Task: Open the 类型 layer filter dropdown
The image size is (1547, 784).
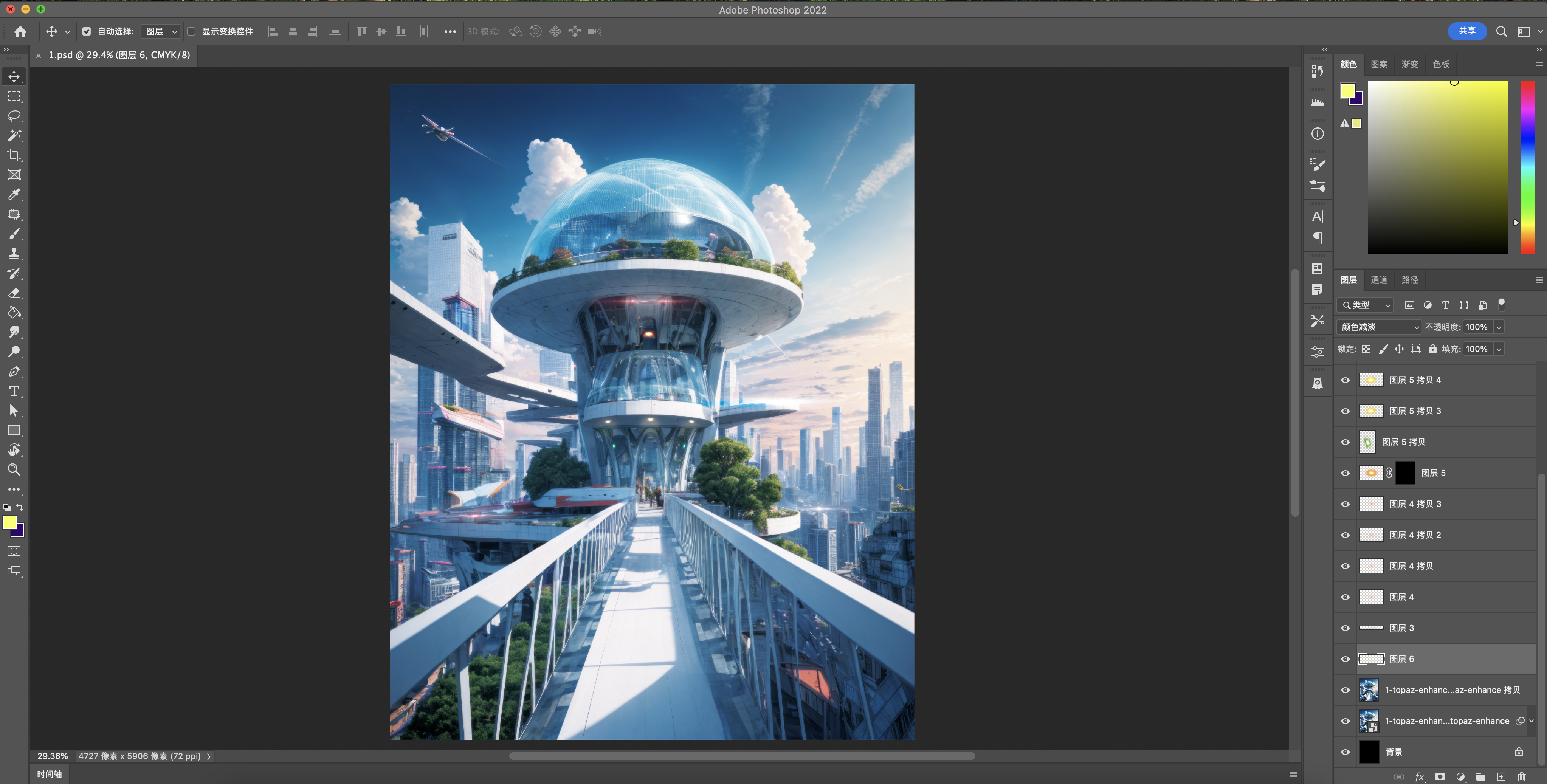Action: tap(1366, 305)
